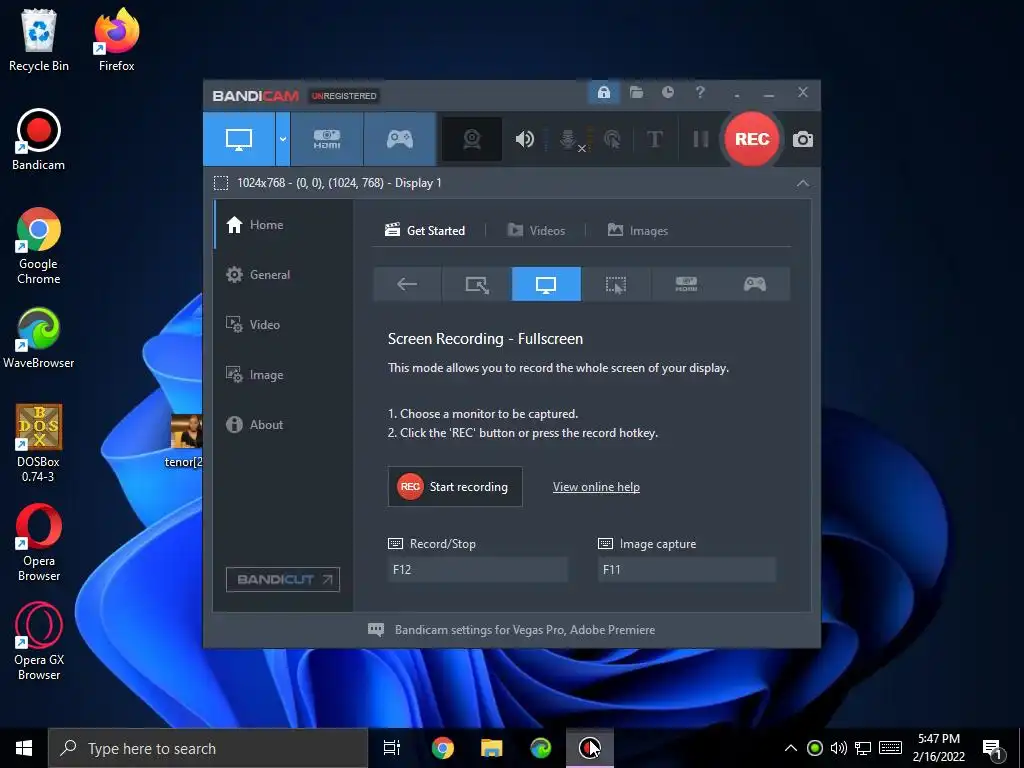Image resolution: width=1024 pixels, height=768 pixels.
Task: Click UNREGISTERED badge in title bar
Action: click(x=344, y=96)
